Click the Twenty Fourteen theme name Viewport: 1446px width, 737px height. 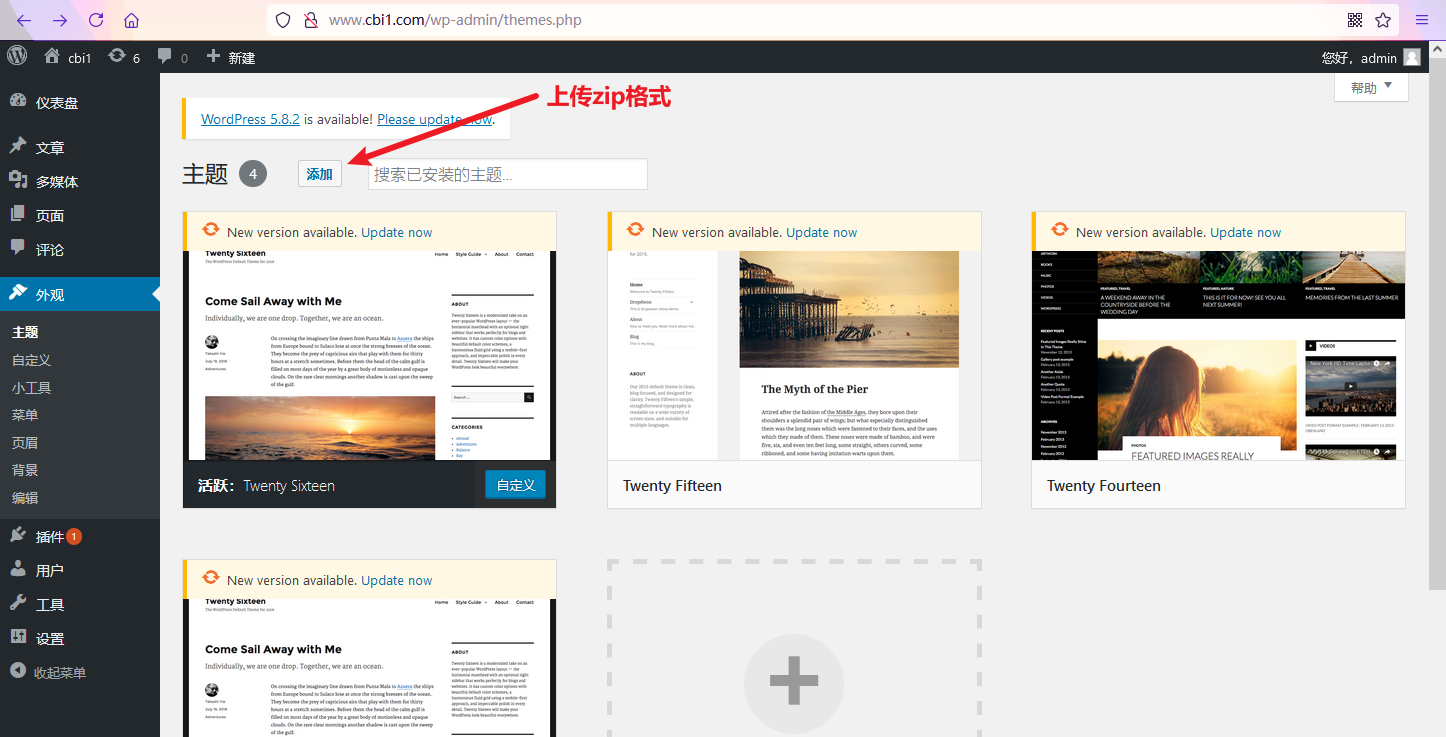(1104, 485)
